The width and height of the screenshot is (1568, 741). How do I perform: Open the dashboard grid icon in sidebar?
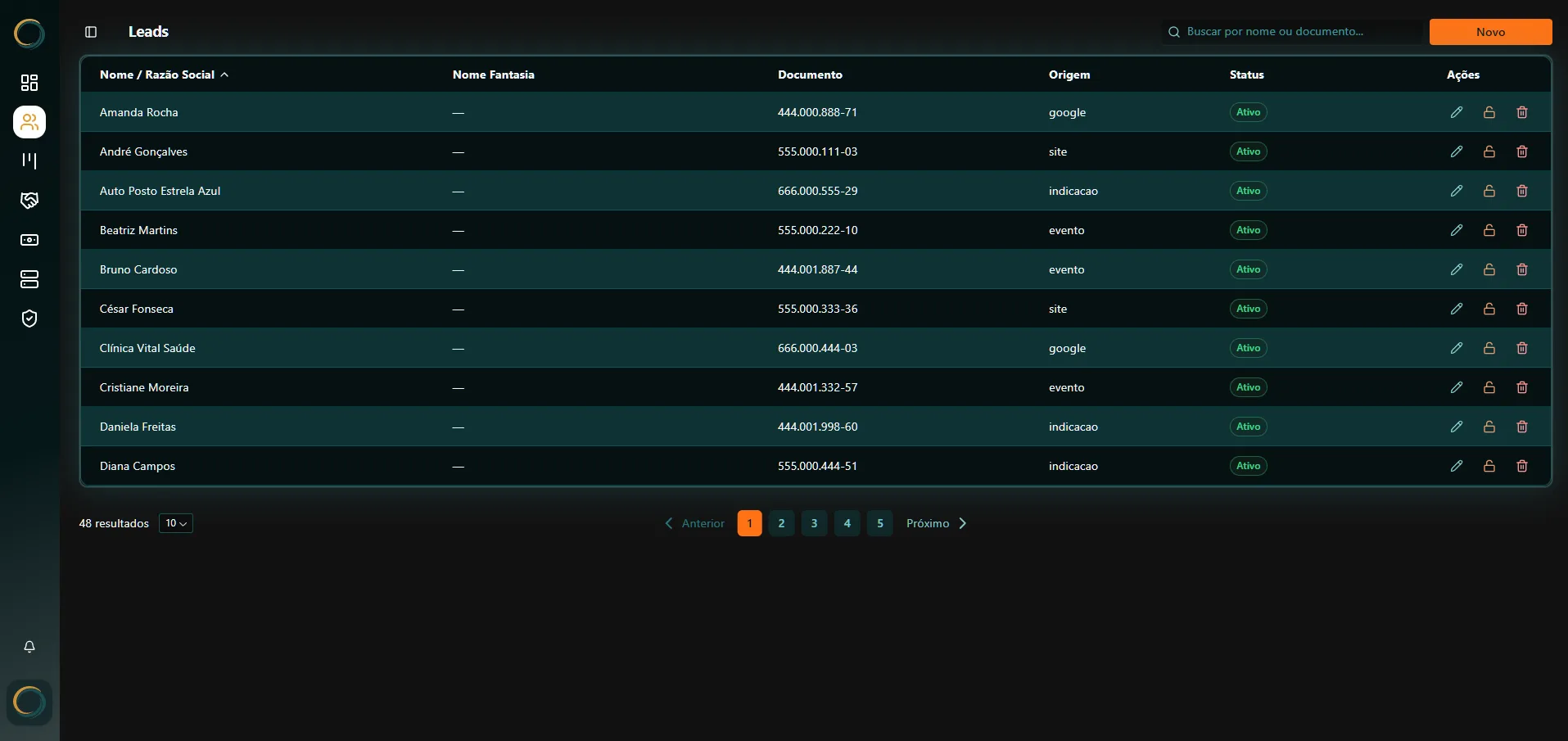(29, 83)
